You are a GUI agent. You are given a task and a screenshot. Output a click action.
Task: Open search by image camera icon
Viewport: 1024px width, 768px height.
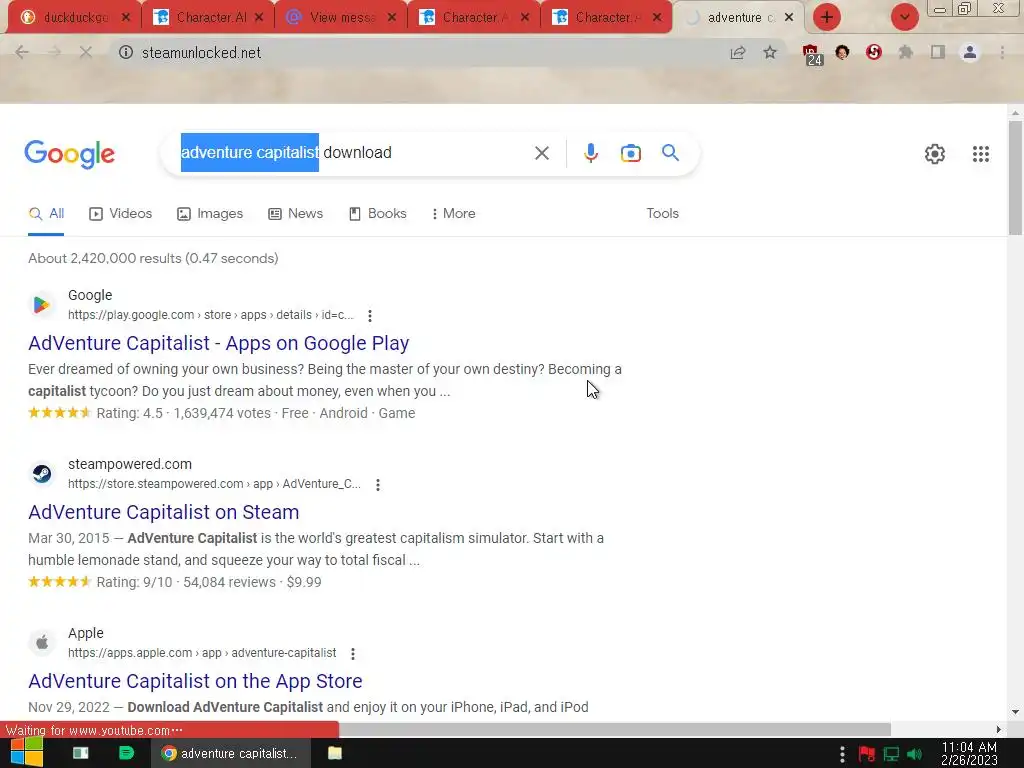(630, 153)
